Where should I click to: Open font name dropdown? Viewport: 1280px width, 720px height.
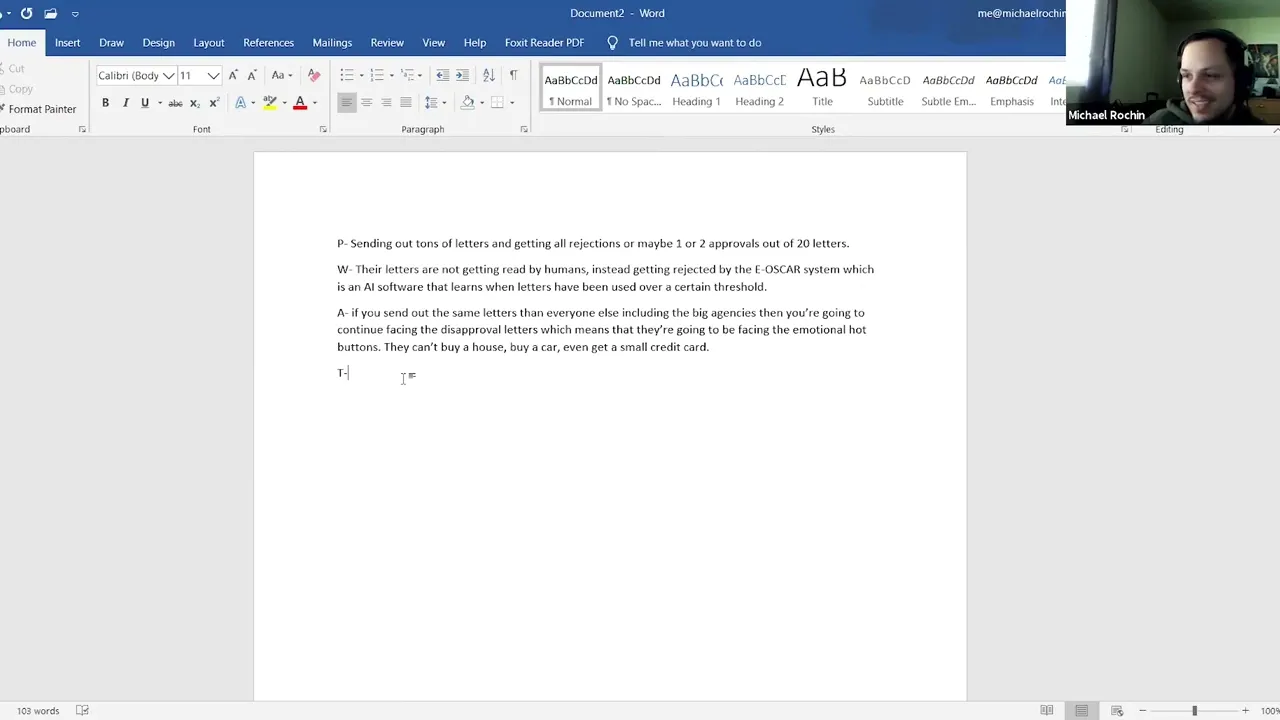click(x=169, y=76)
